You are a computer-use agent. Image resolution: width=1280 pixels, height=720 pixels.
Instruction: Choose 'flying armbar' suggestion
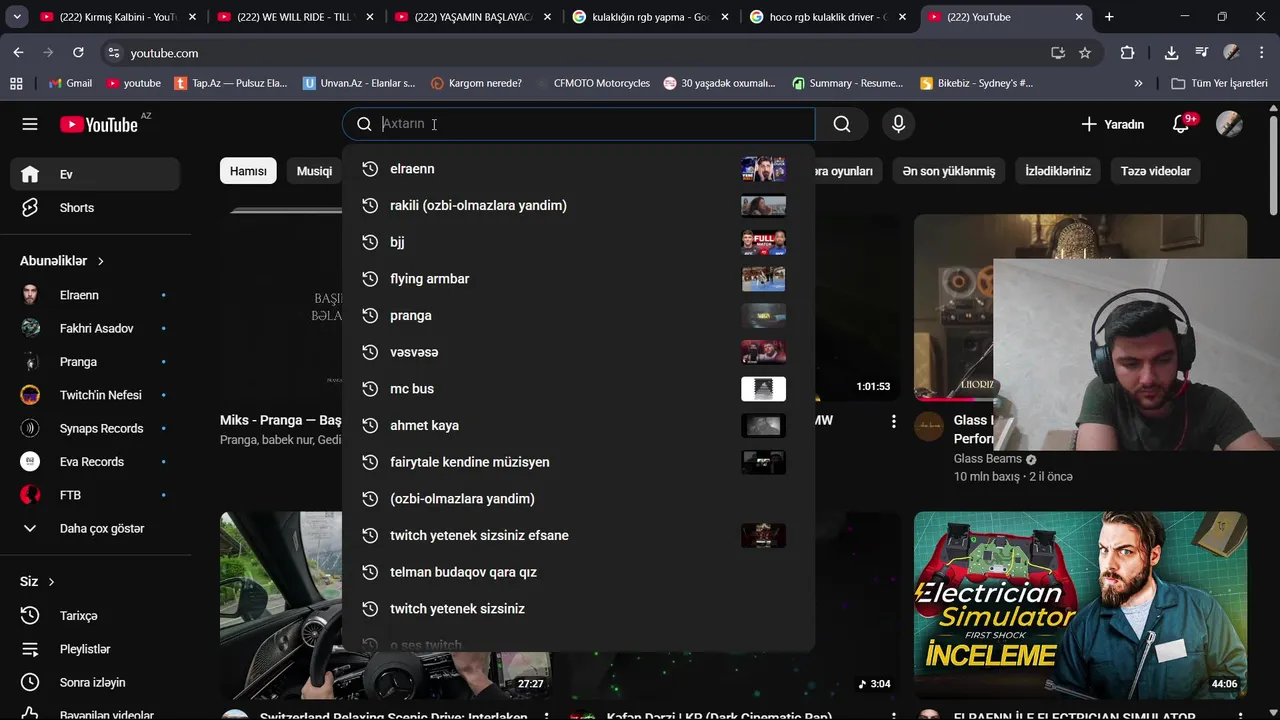pyautogui.click(x=578, y=279)
